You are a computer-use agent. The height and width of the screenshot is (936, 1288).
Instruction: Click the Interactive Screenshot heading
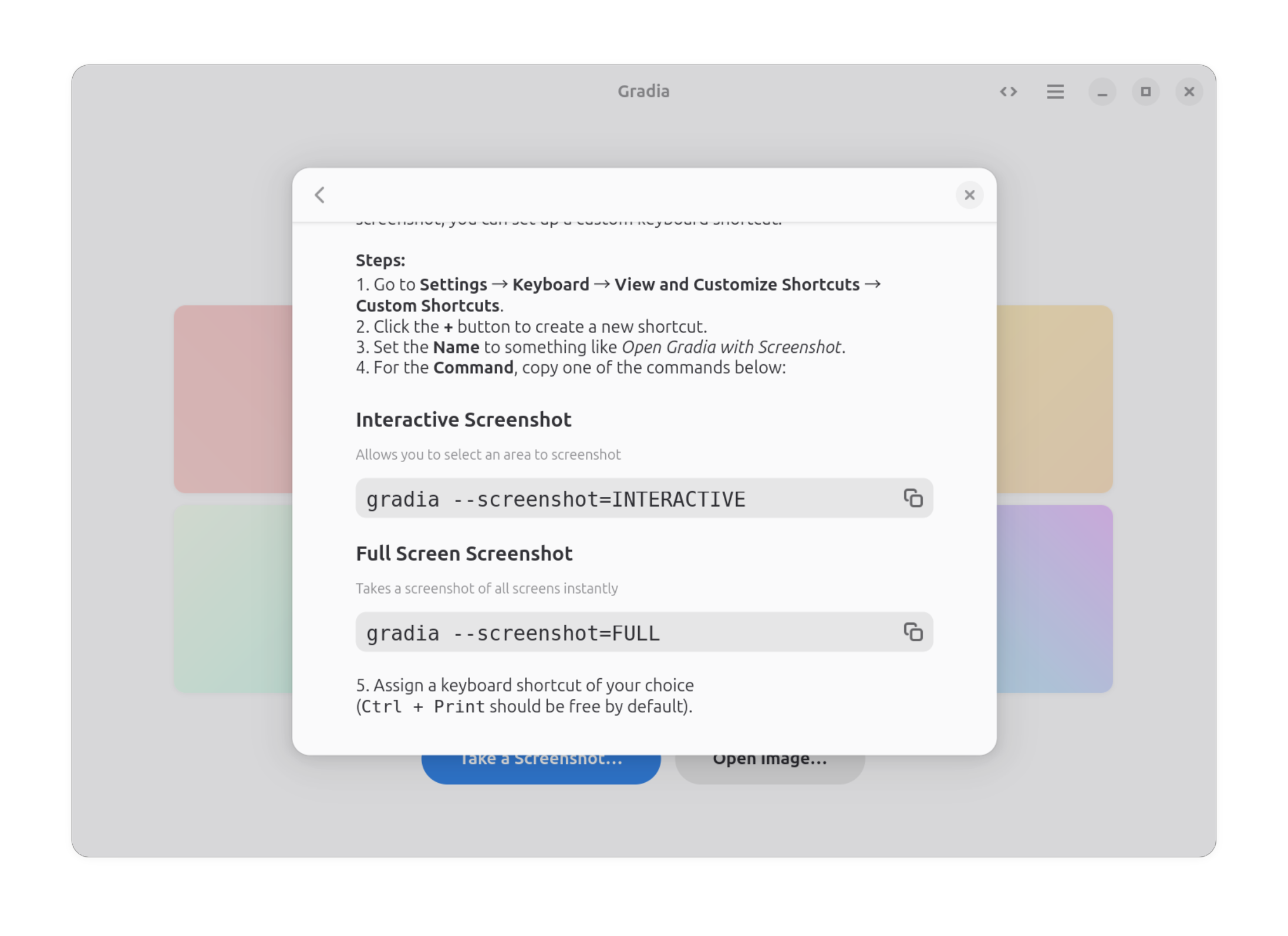[x=463, y=419]
